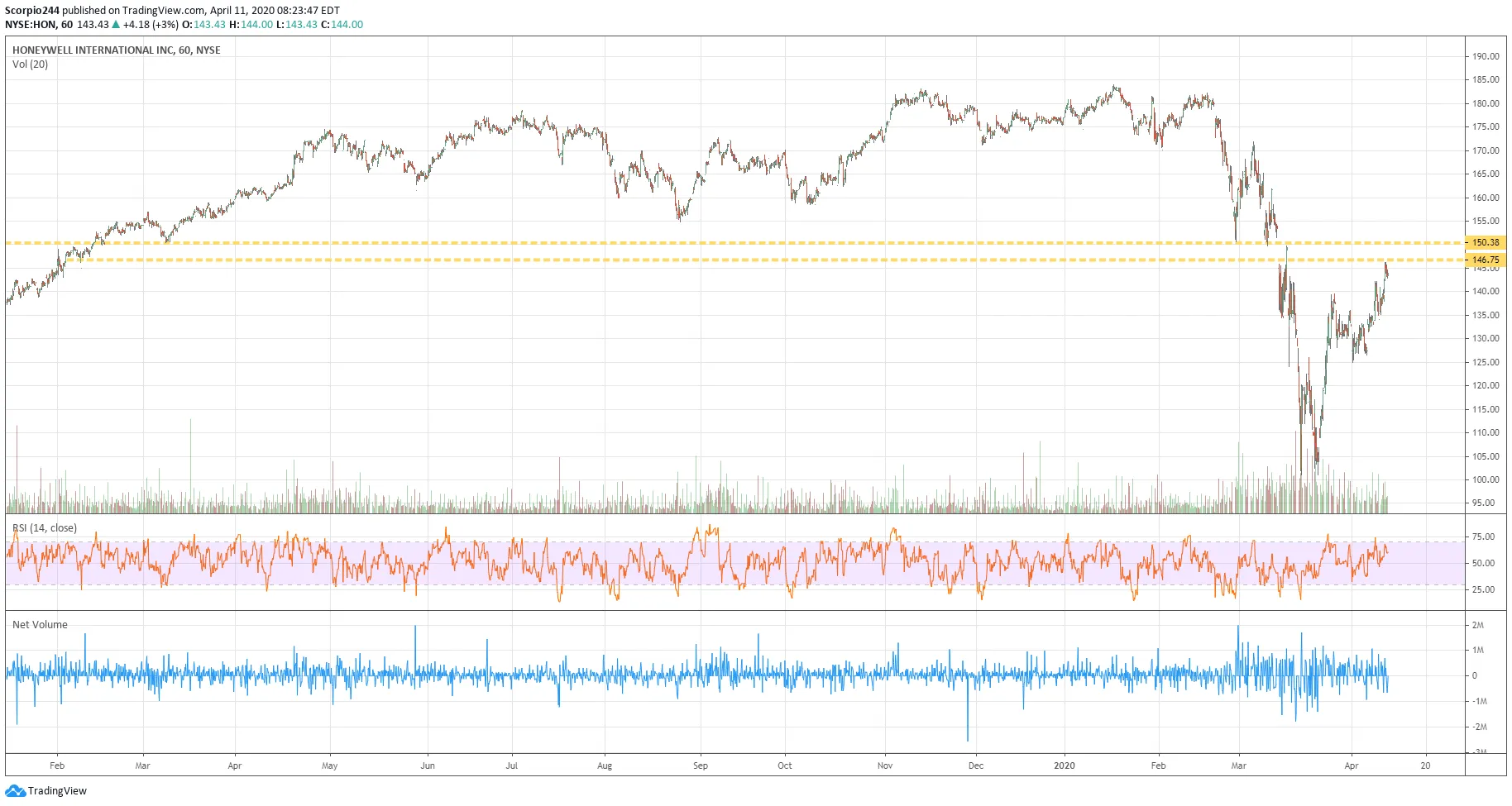
Task: Click the O:143.43 open value
Action: coord(203,25)
